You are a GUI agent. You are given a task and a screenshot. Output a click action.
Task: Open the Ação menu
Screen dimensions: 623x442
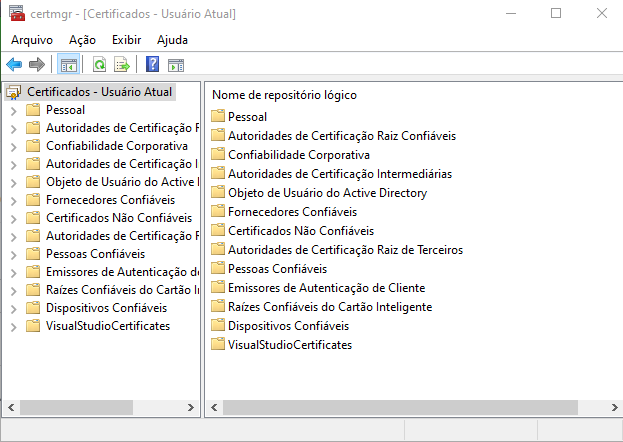[x=82, y=39]
